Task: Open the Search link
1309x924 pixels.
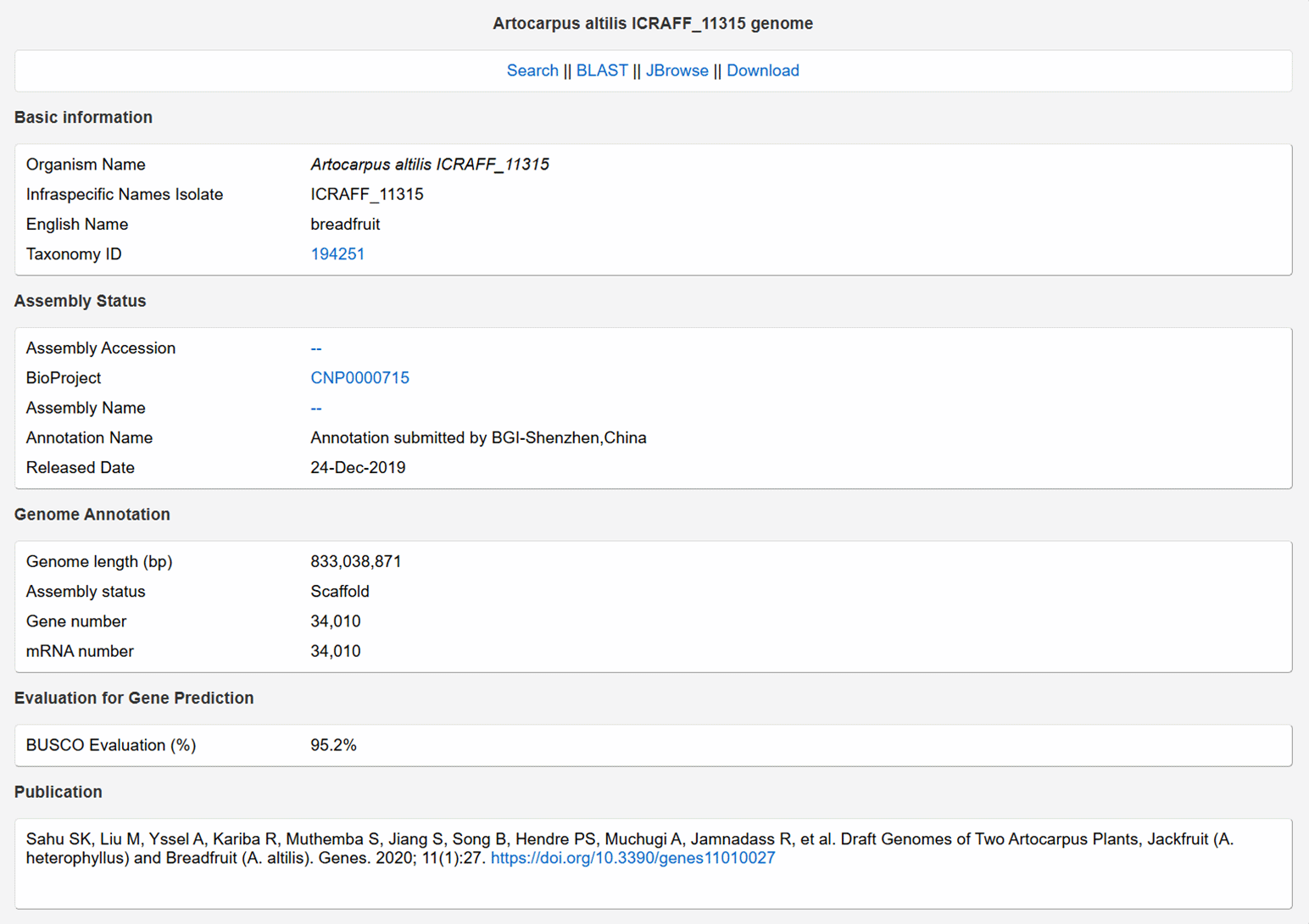Action: [x=532, y=70]
